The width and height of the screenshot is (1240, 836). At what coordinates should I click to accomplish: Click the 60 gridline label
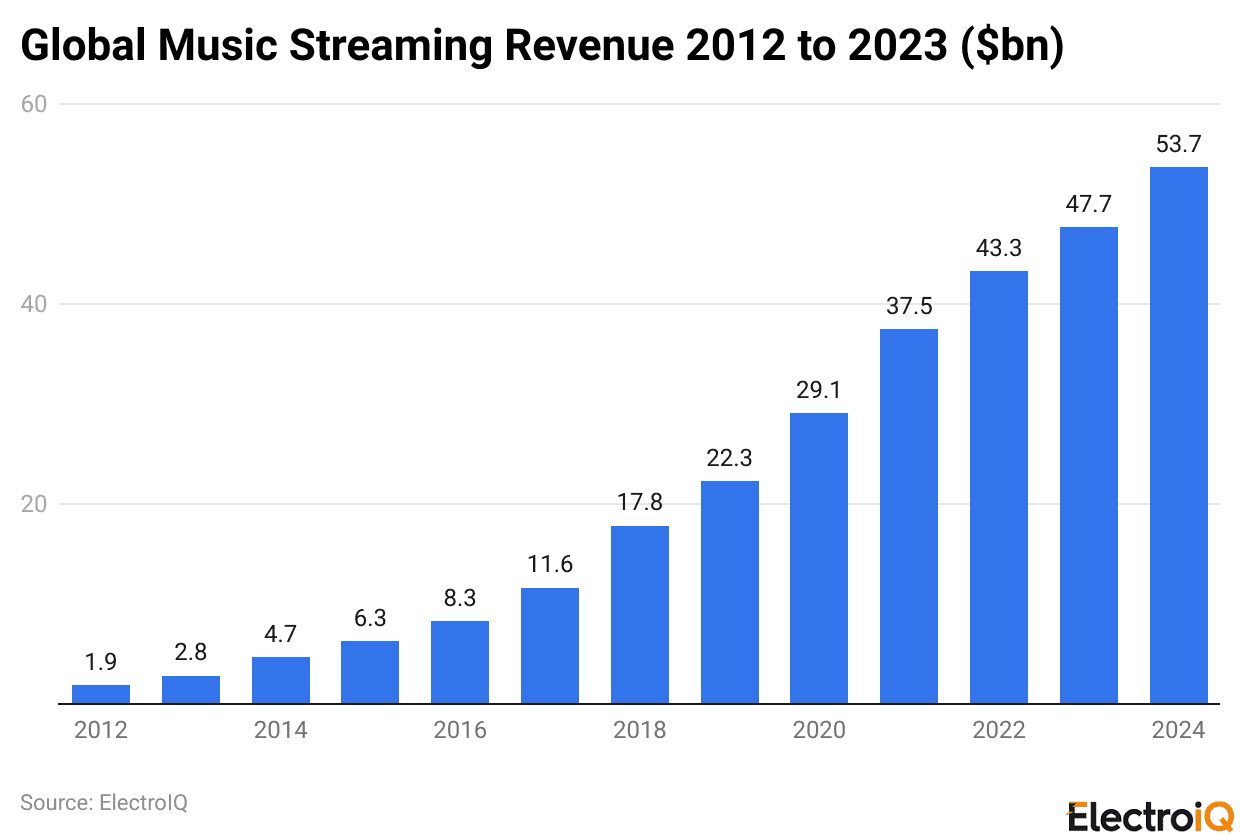coord(35,103)
